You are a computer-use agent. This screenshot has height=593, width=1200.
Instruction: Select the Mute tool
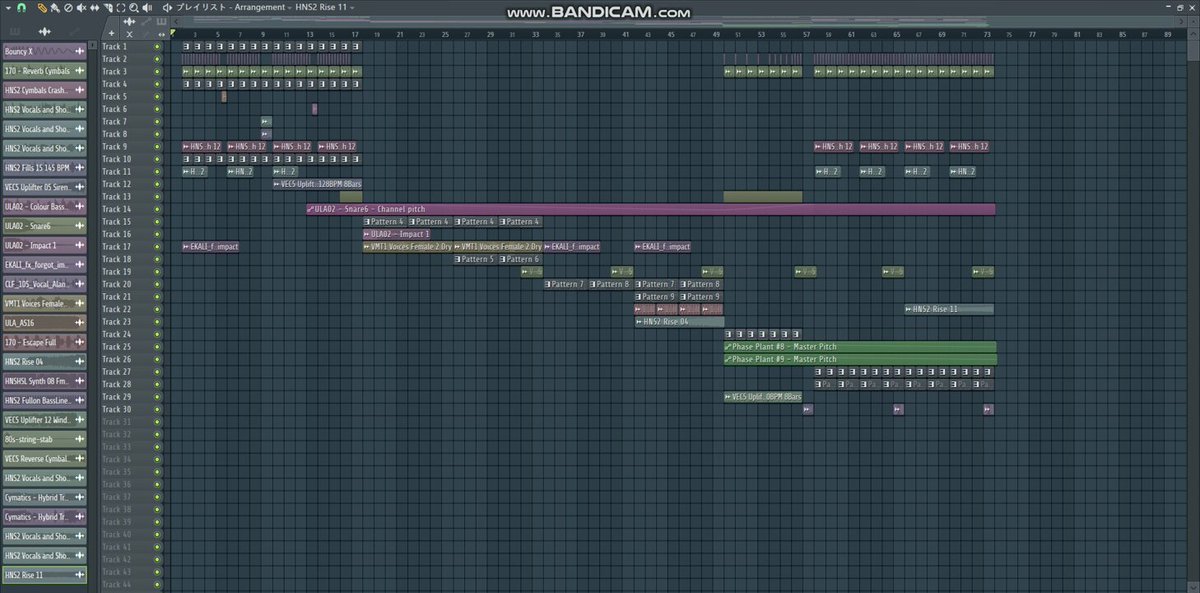click(81, 7)
